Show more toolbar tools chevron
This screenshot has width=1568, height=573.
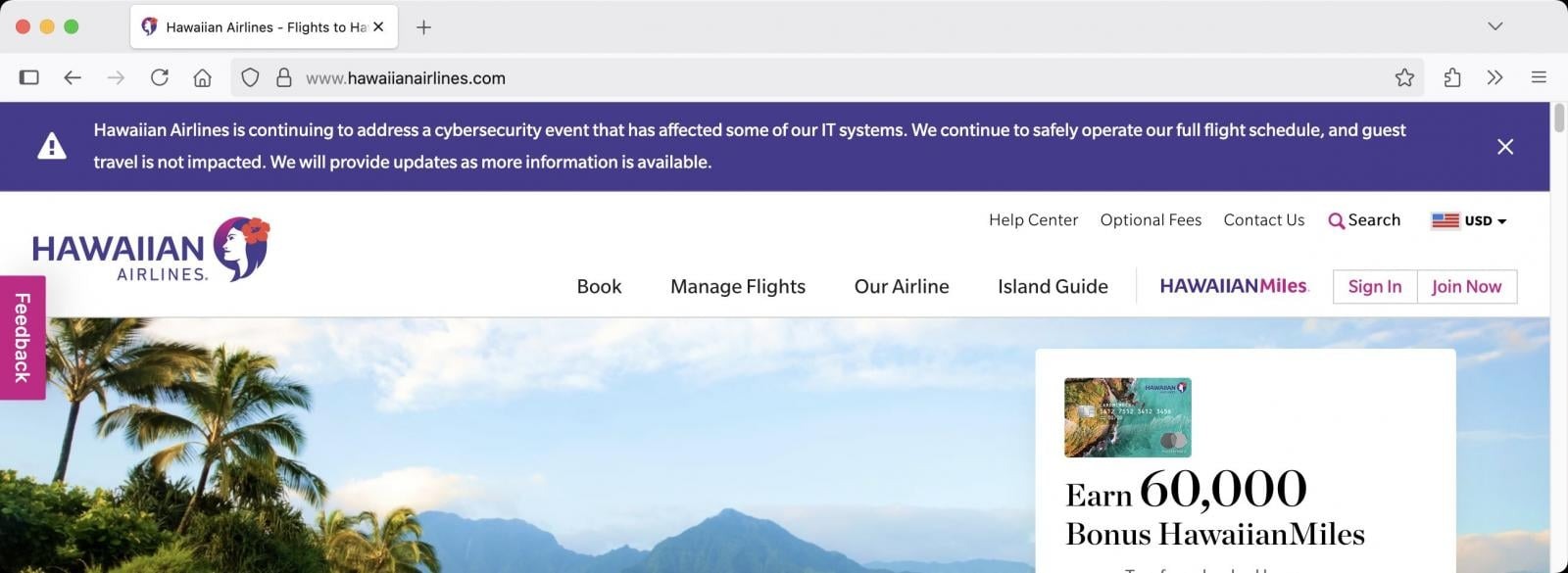point(1494,78)
